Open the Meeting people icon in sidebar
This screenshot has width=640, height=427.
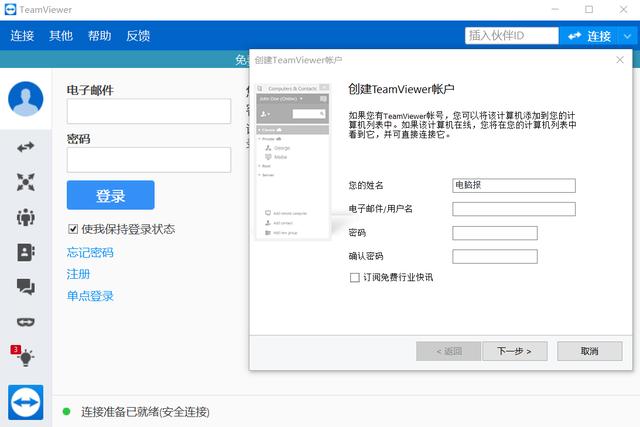(x=26, y=217)
